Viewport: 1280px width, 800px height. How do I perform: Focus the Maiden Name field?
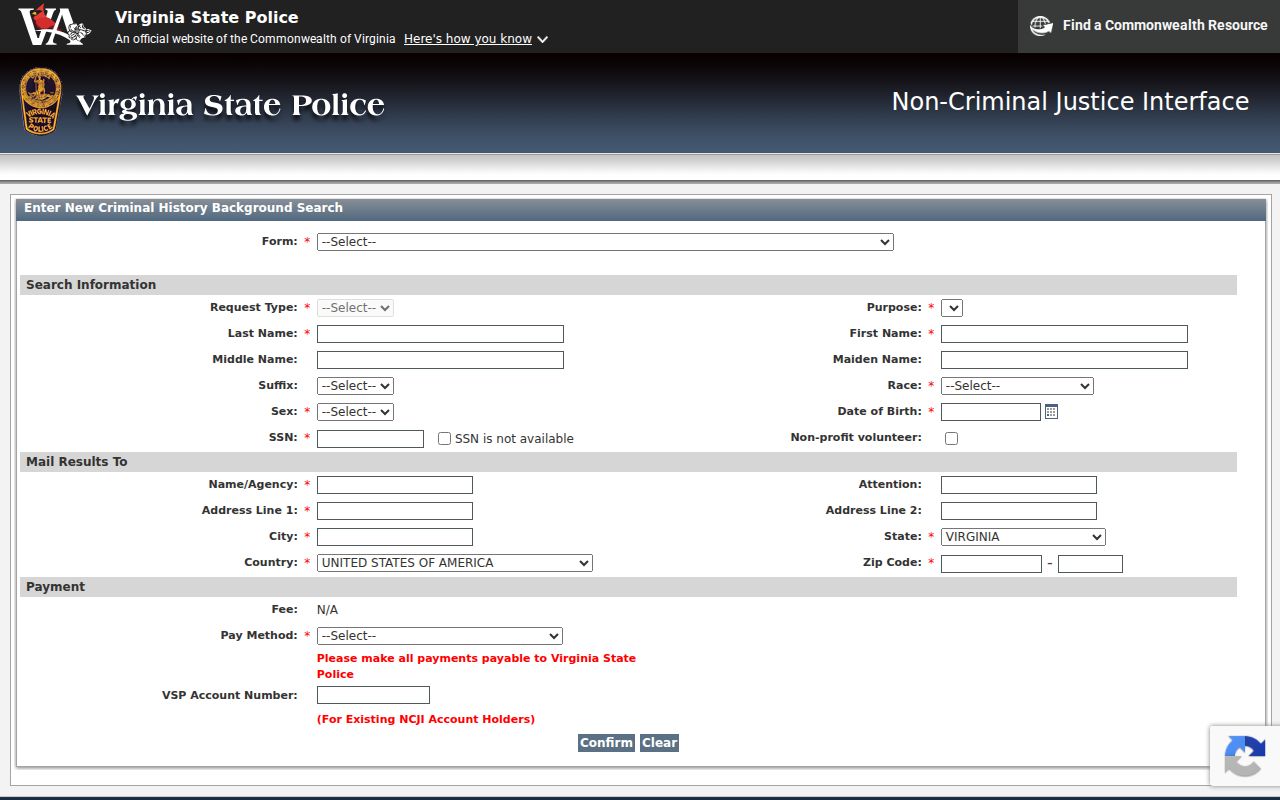1064,360
